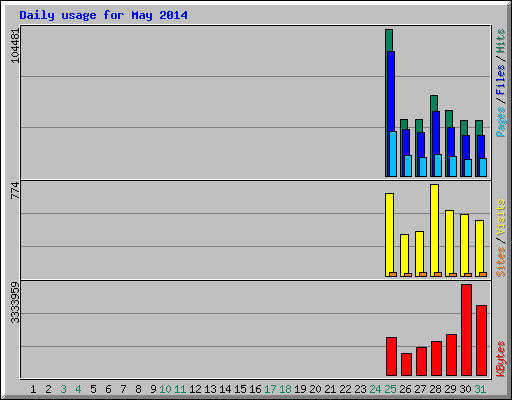Click the day 1 axis label
Viewport: 512px width, 400px height.
point(33,389)
